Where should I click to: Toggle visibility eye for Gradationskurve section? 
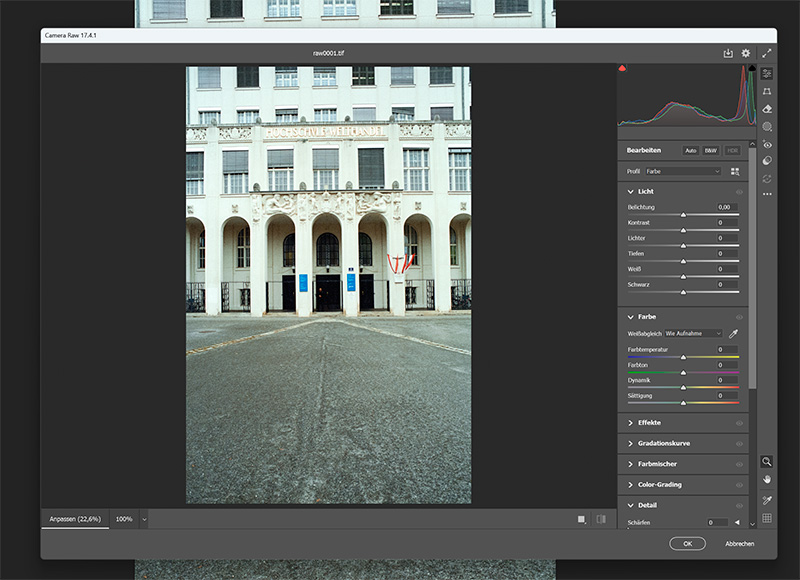pyautogui.click(x=739, y=444)
